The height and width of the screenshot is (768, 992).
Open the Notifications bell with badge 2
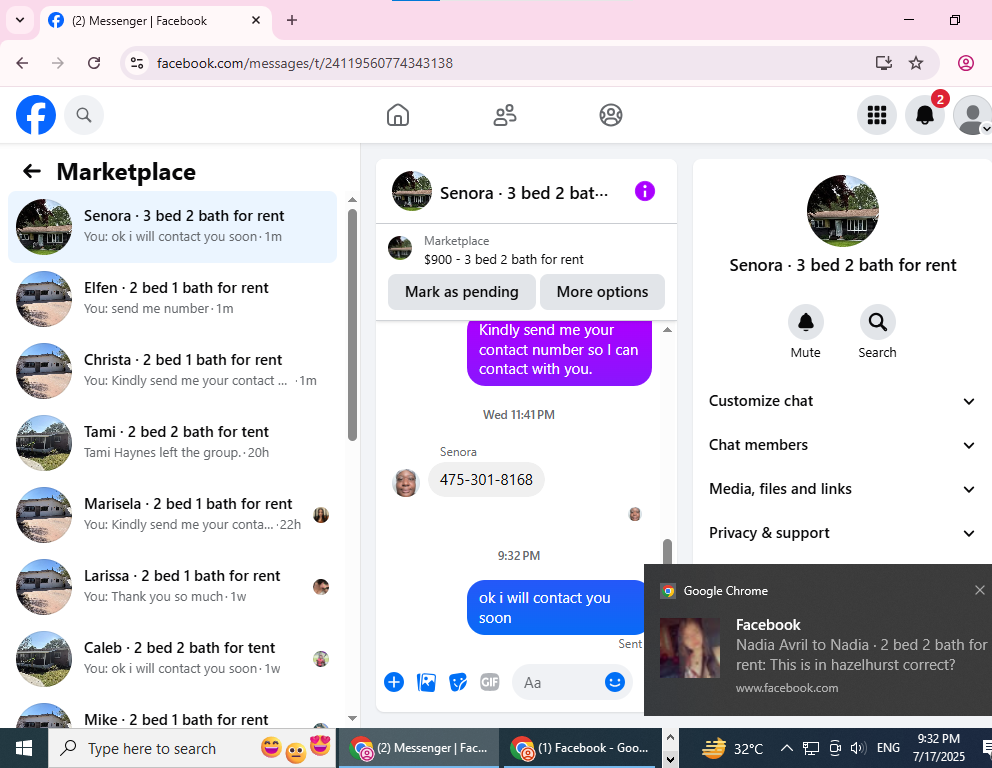point(925,115)
